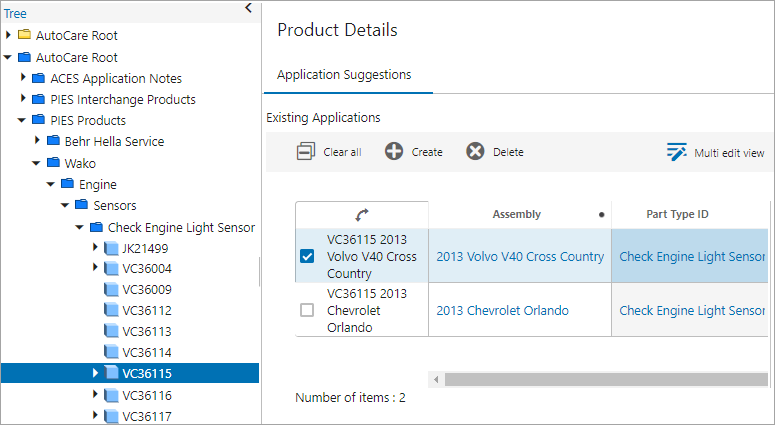775x425 pixels.
Task: Click the refresh arrows column header icon
Action: pyautogui.click(x=362, y=214)
